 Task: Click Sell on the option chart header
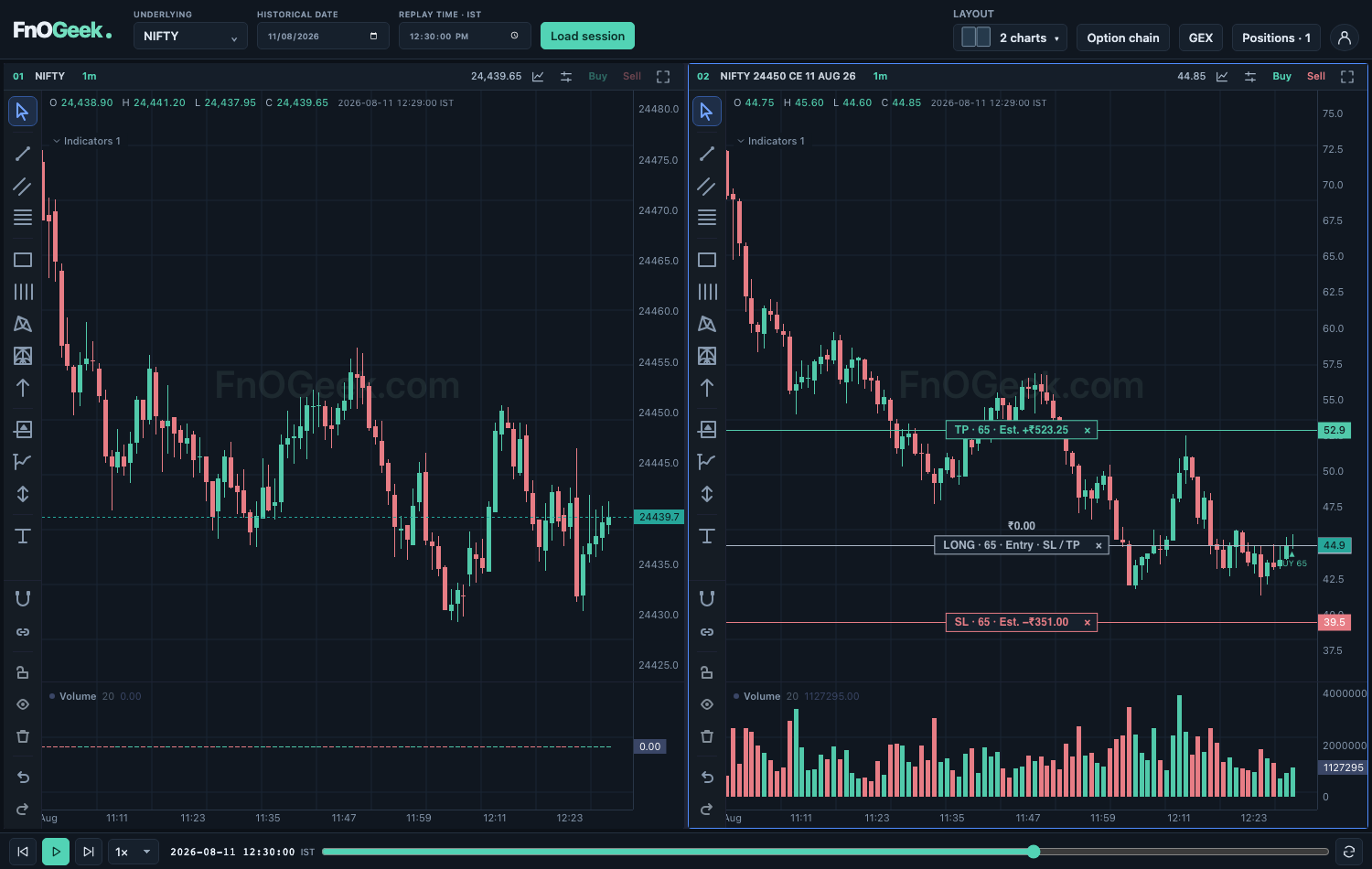tap(1316, 77)
